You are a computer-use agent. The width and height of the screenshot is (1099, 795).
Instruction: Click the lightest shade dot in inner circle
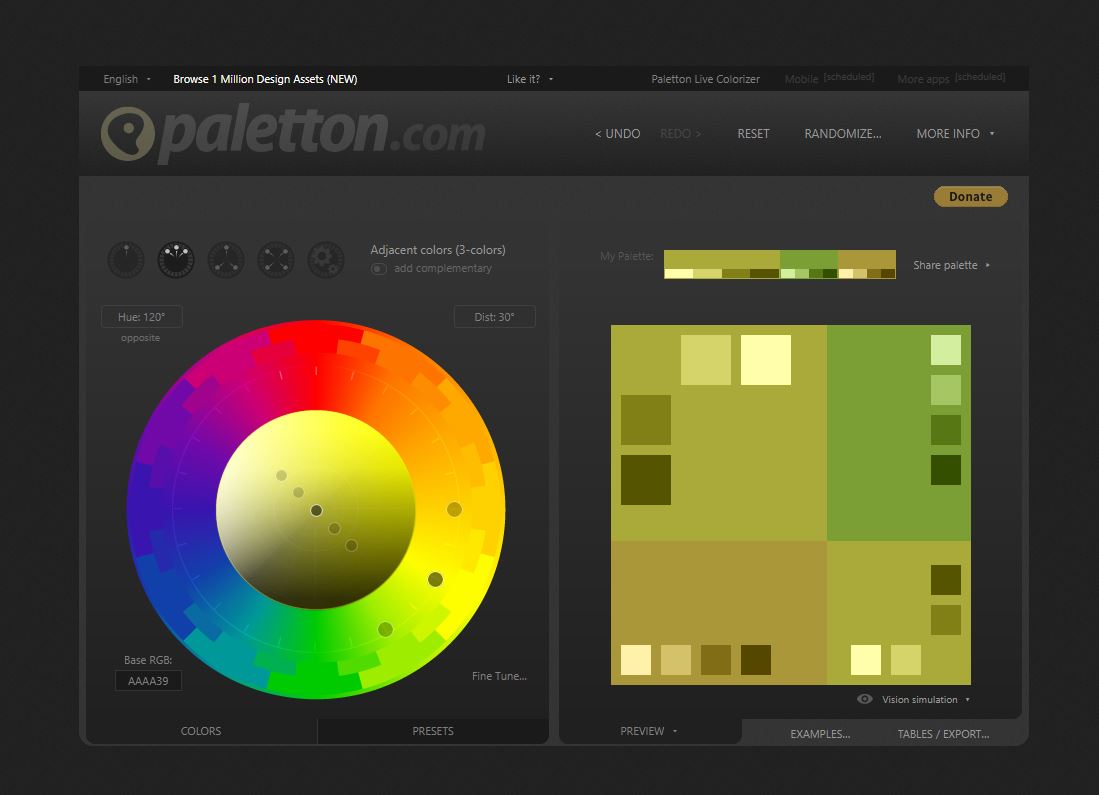(x=281, y=475)
